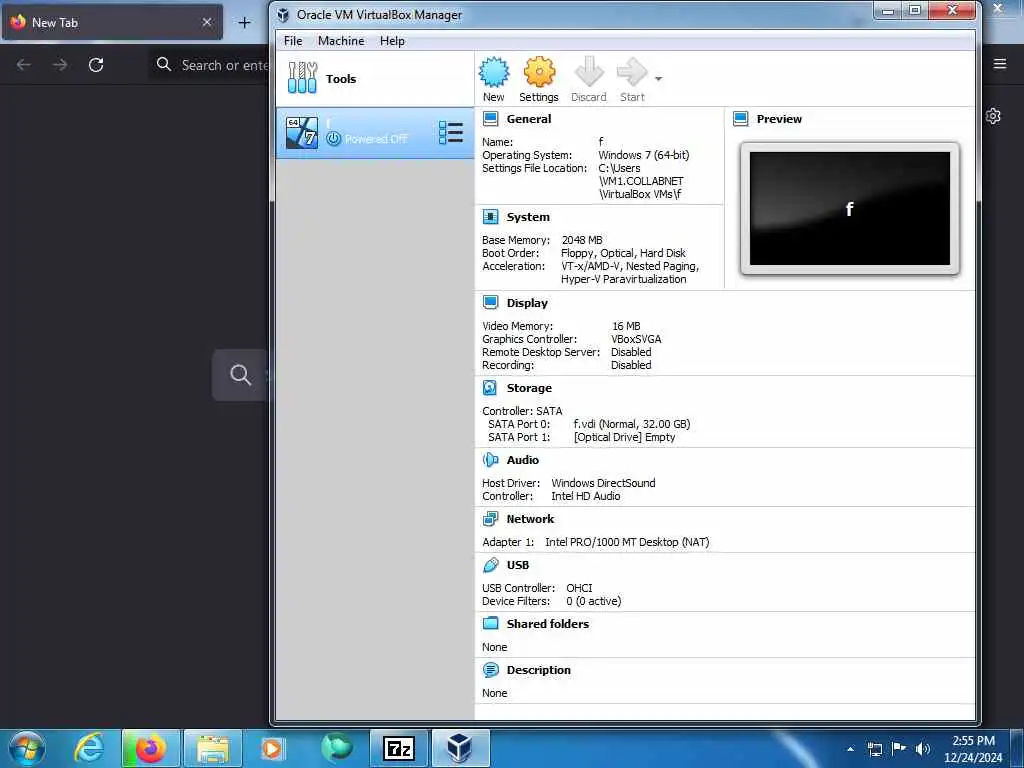This screenshot has width=1024, height=768.
Task: Open Windows Media Player from taskbar
Action: [x=274, y=748]
